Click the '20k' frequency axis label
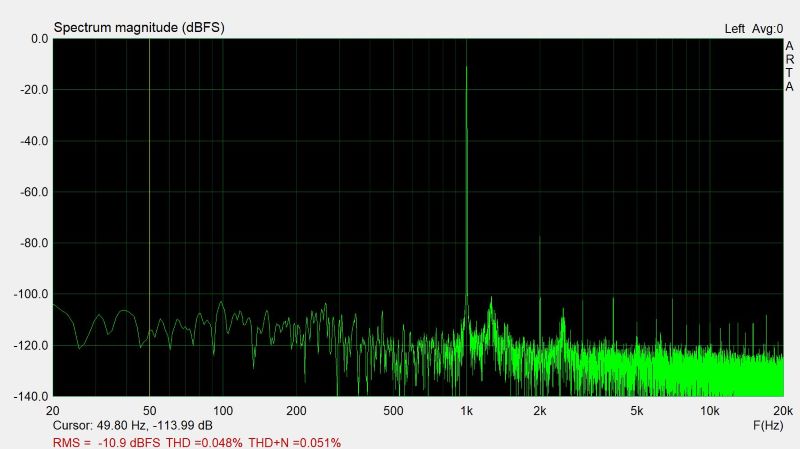 [783, 411]
